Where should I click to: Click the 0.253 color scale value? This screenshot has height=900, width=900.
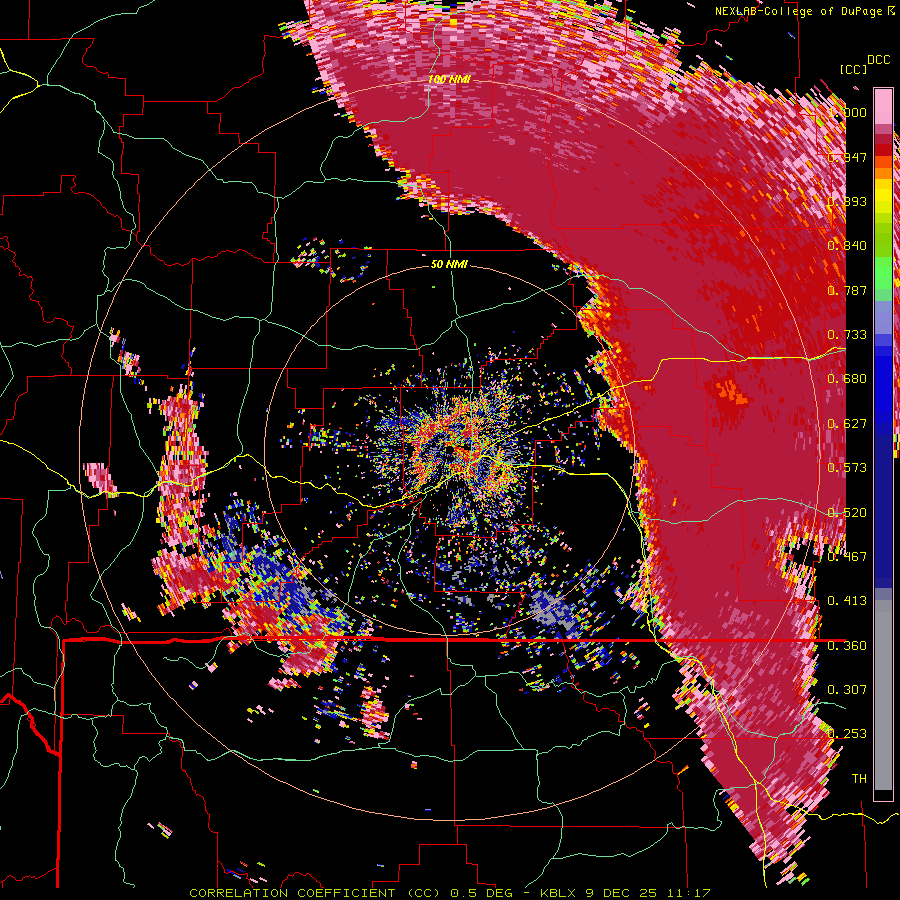point(847,734)
